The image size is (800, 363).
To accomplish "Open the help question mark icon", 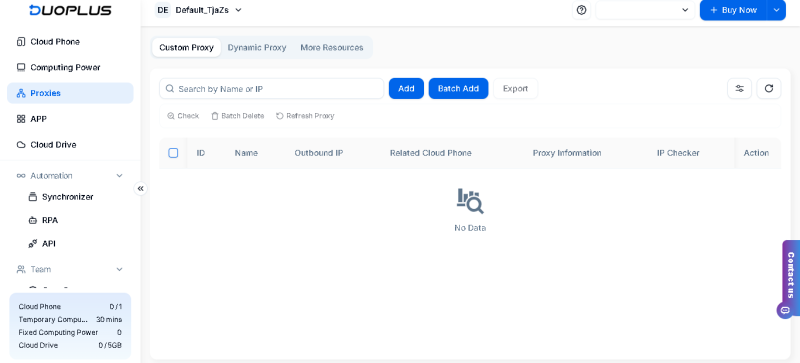I will 581,10.
